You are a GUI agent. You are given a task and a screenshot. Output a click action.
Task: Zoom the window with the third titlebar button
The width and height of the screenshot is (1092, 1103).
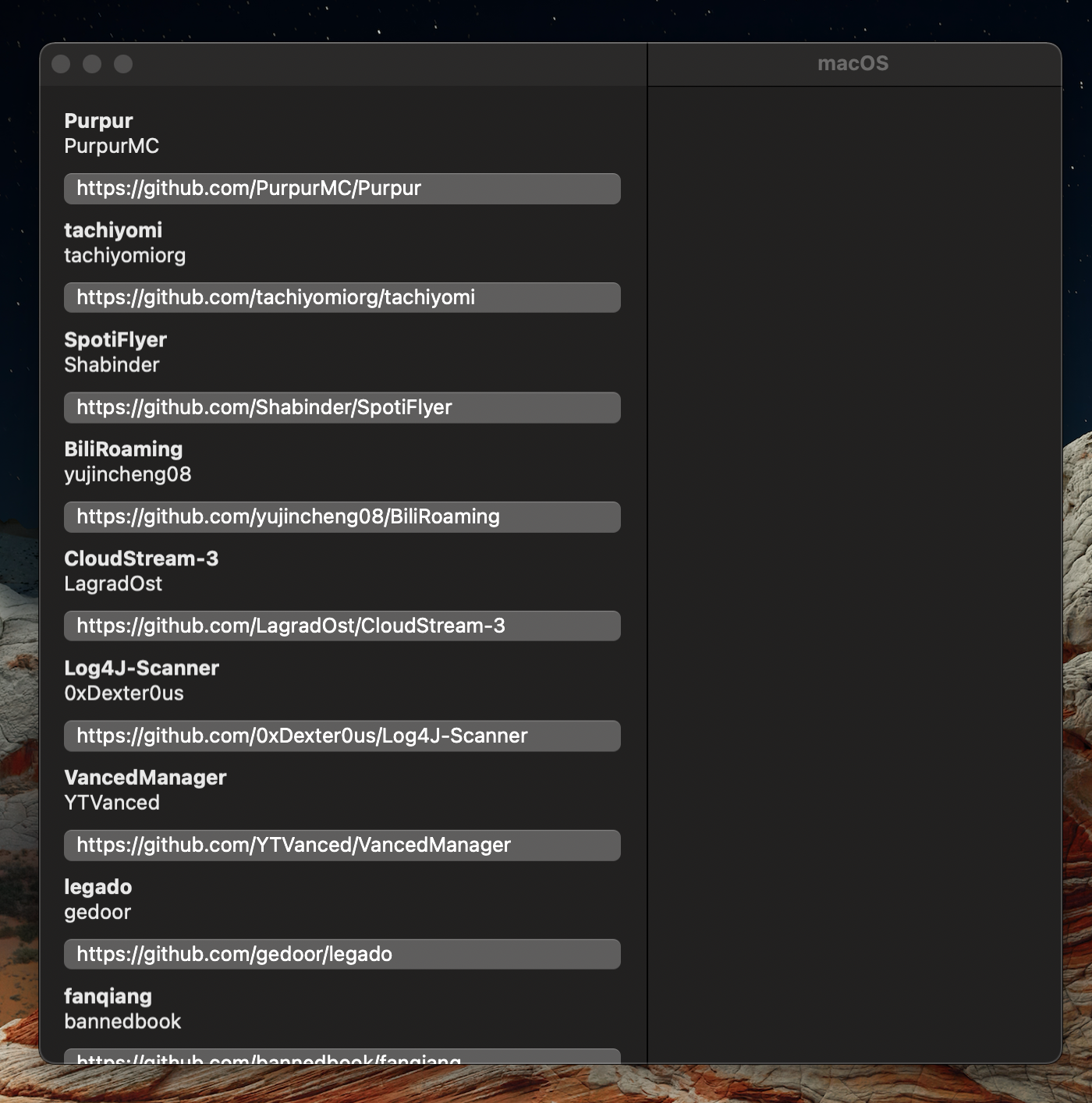(123, 64)
